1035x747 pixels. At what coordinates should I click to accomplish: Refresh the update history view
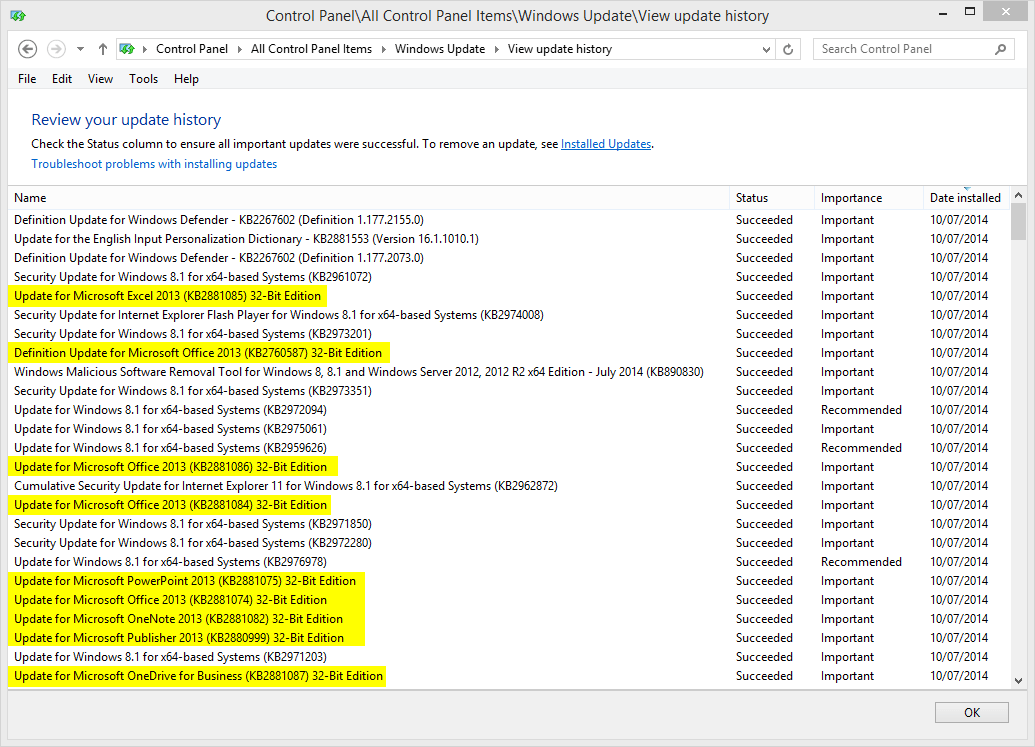click(788, 49)
